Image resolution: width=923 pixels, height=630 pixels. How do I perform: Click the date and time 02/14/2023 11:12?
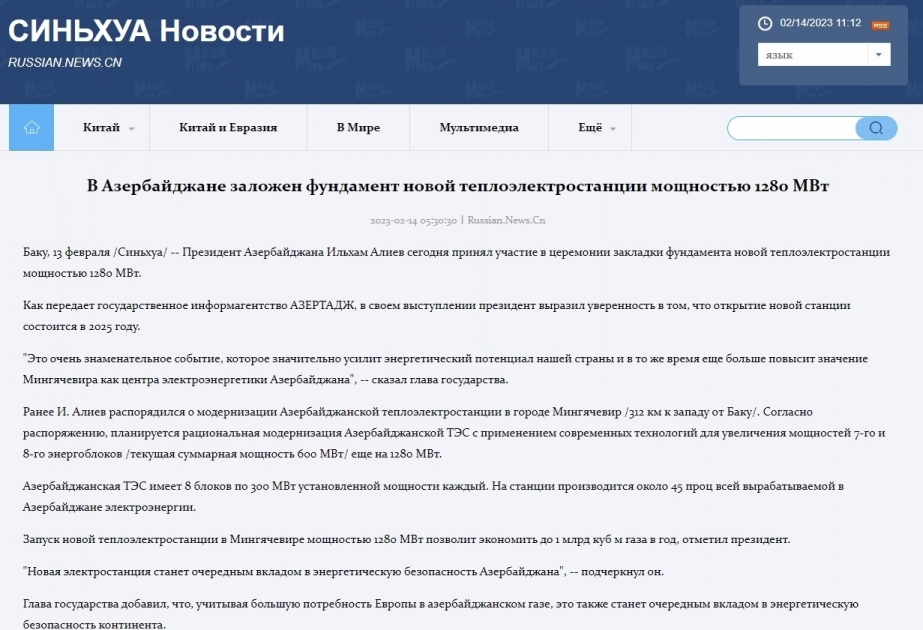tap(820, 23)
